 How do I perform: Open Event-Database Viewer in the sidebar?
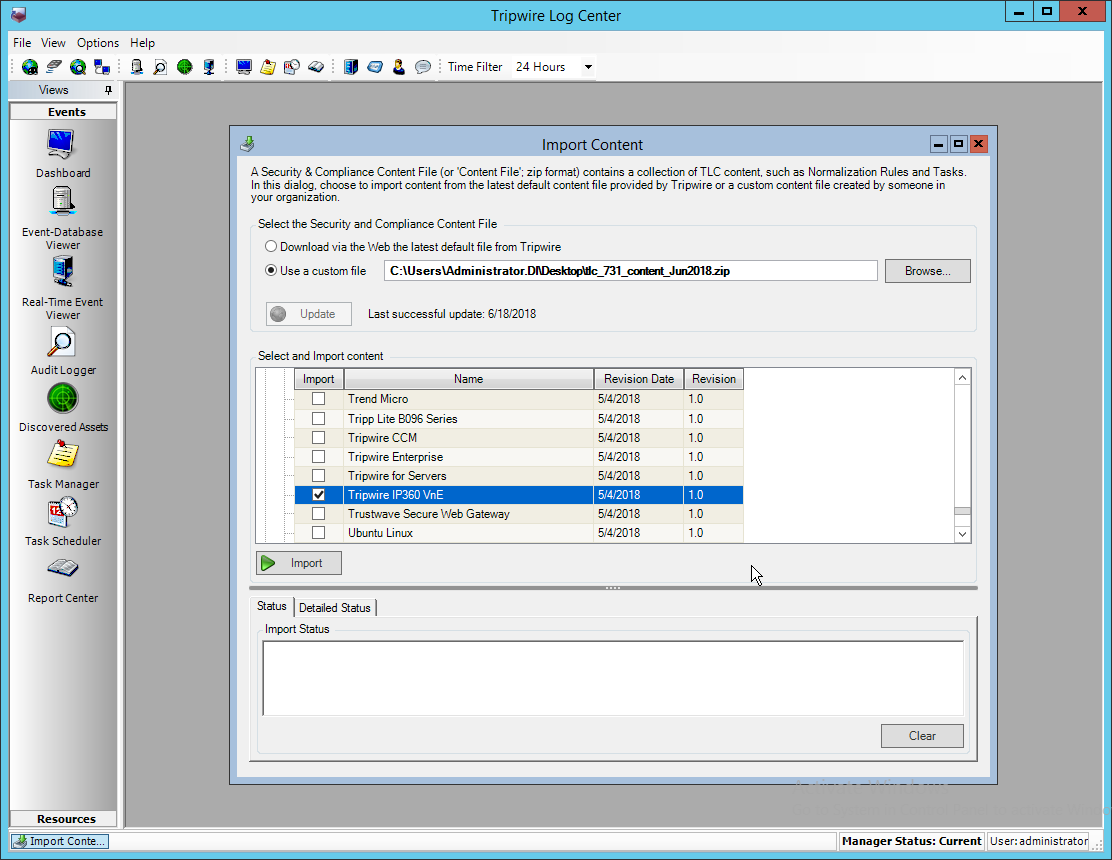[62, 218]
